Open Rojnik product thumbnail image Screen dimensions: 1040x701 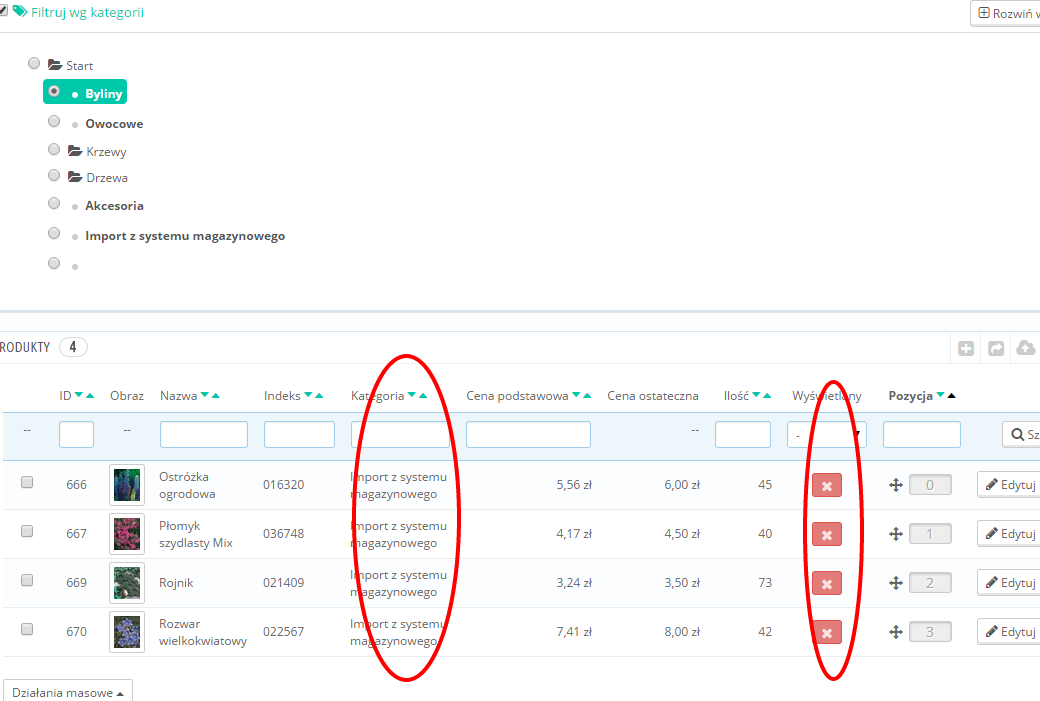tap(127, 583)
